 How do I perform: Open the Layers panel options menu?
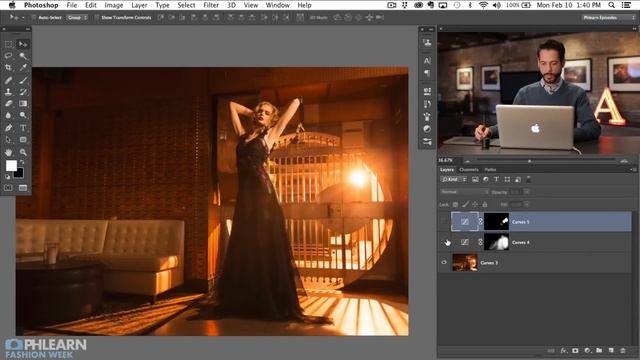[x=633, y=169]
